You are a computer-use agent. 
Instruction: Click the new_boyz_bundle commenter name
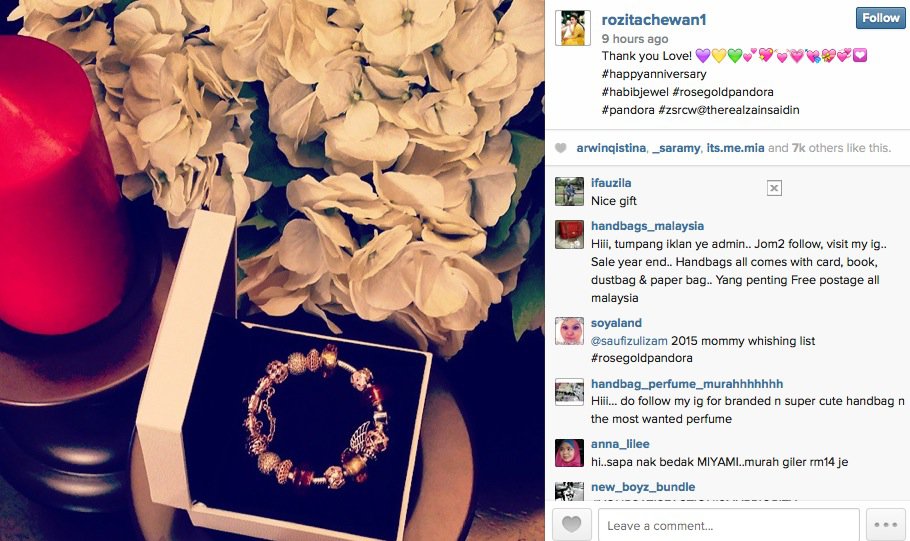pyautogui.click(x=643, y=487)
